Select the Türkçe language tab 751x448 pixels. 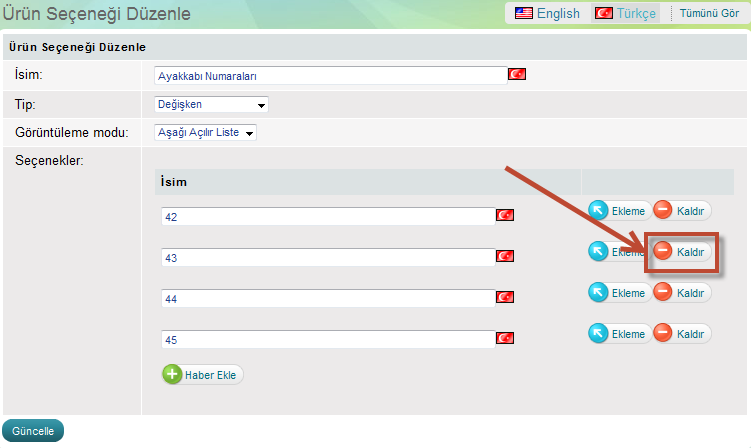click(x=626, y=13)
